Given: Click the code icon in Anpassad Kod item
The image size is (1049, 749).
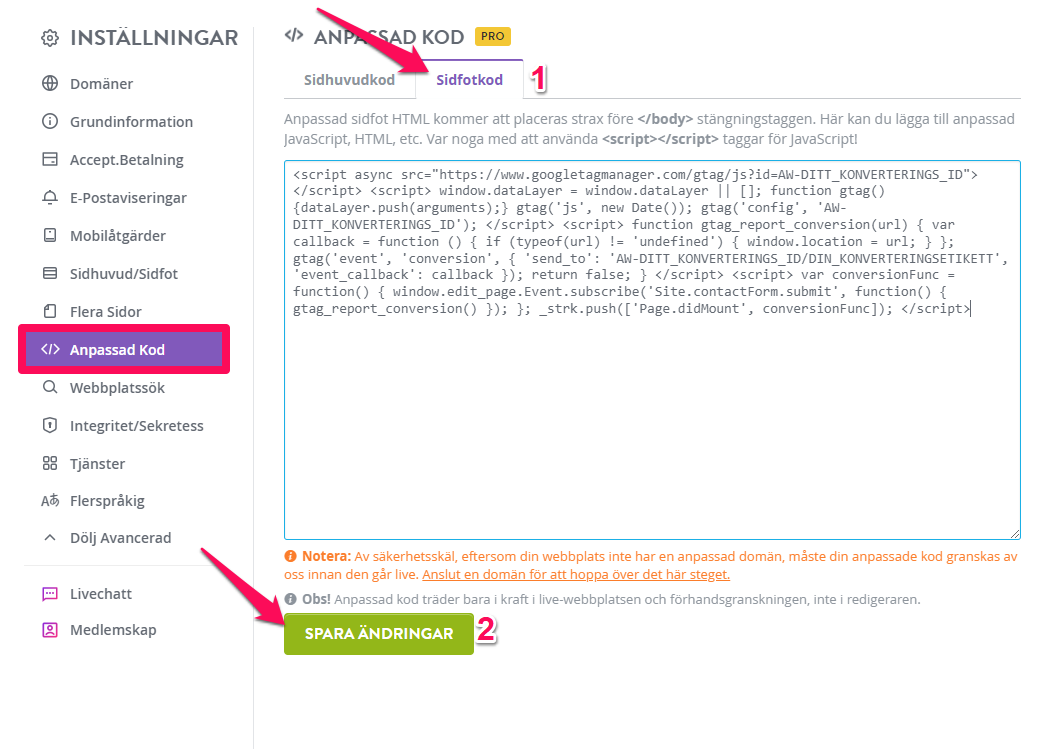Looking at the screenshot, I should (50, 349).
